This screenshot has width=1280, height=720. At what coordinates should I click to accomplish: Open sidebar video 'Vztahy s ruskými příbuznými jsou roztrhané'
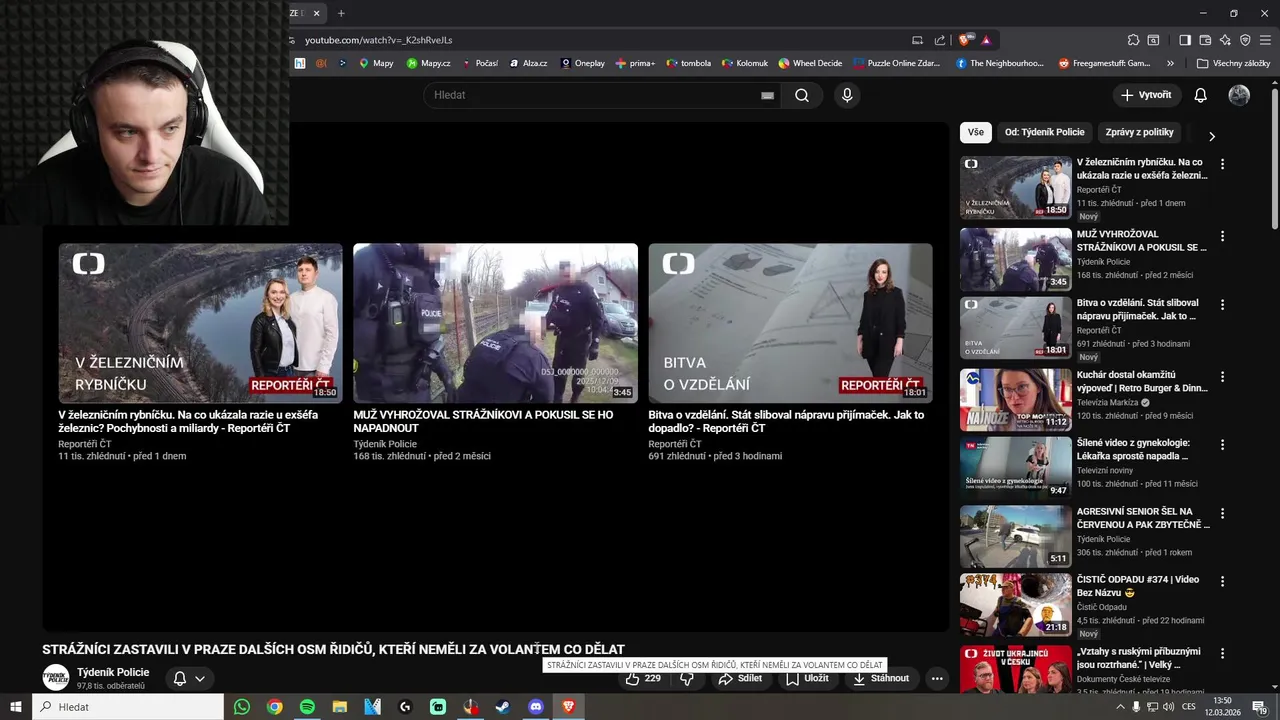point(1138,658)
